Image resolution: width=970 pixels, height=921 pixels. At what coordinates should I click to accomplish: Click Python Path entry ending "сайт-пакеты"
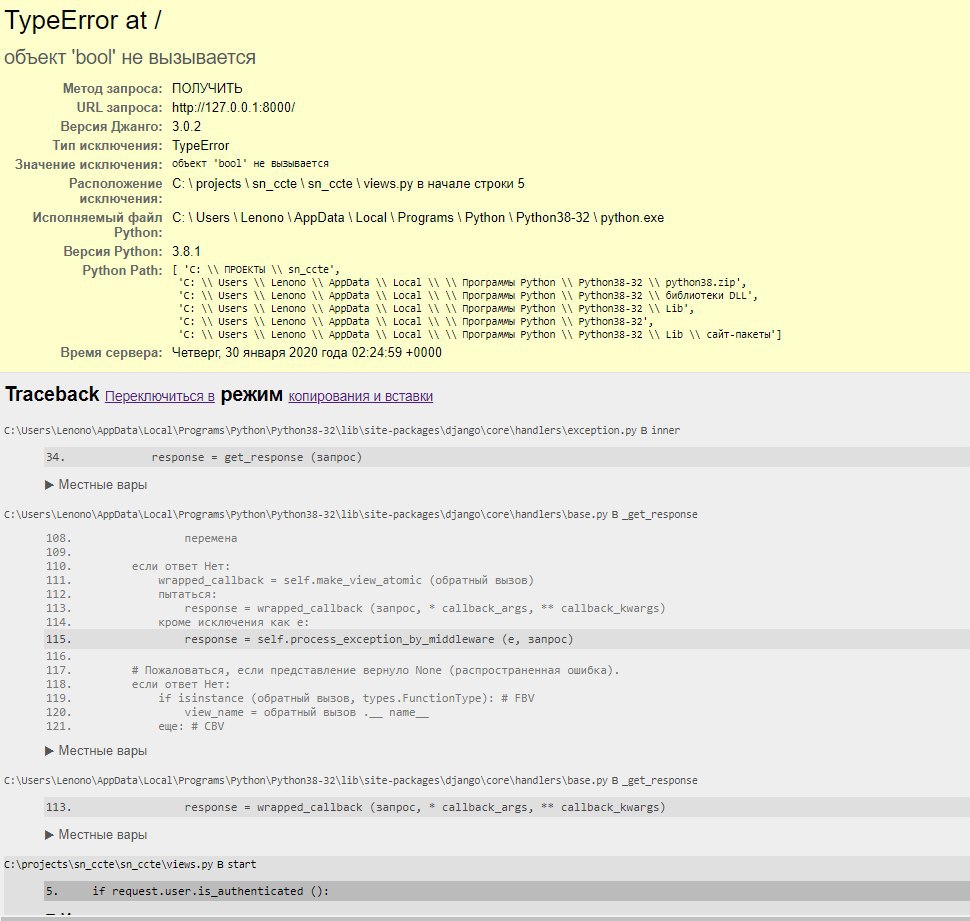479,335
